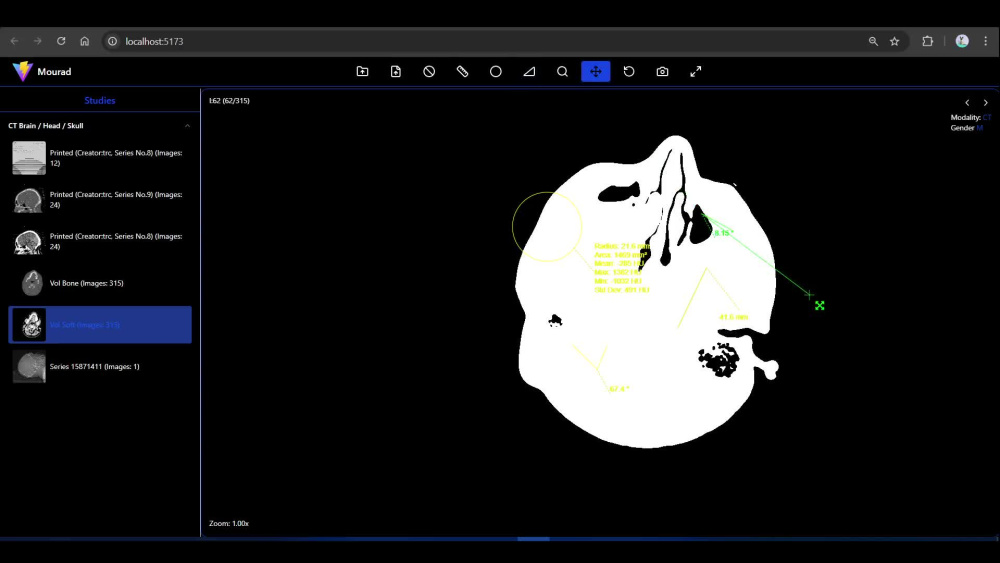Viewport: 1000px width, 563px height.
Task: Click the Gender label
Action: (962, 128)
